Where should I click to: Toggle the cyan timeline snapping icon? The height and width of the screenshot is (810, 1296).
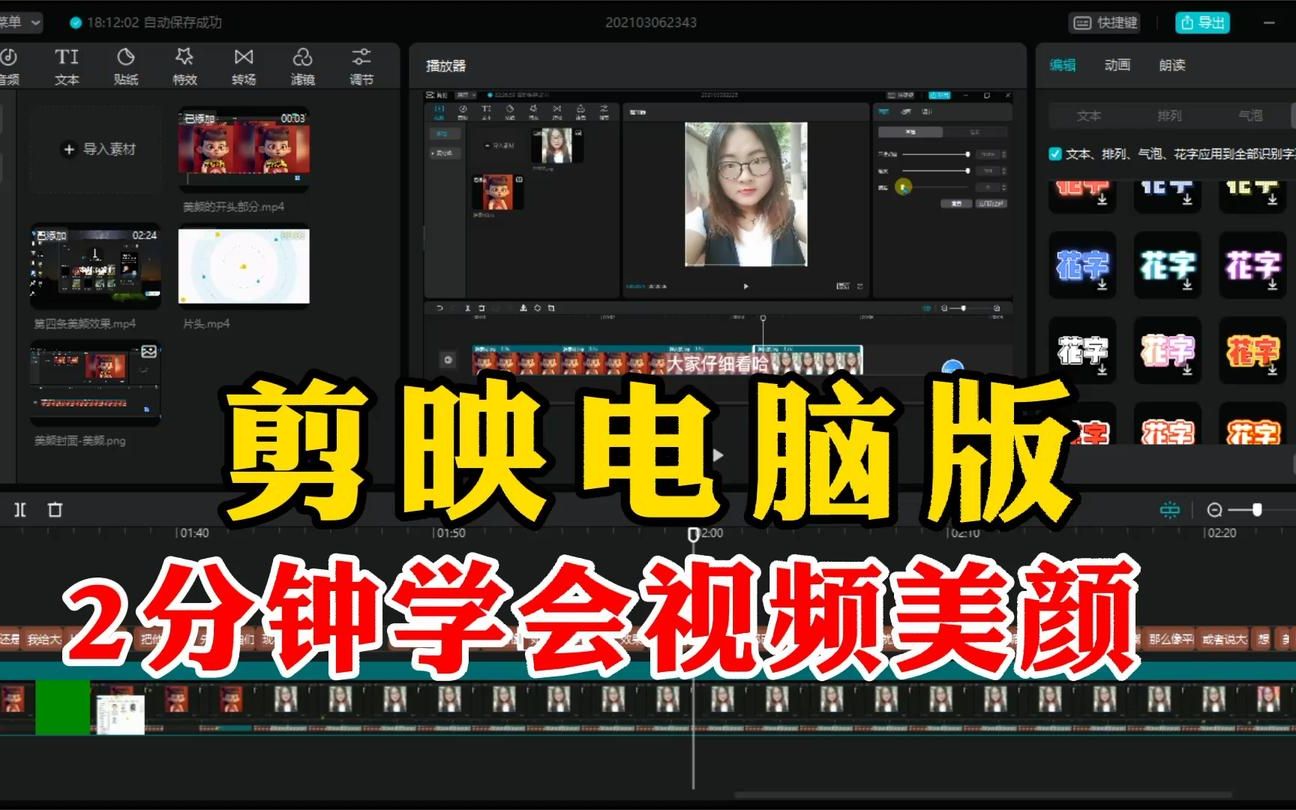[x=1170, y=510]
